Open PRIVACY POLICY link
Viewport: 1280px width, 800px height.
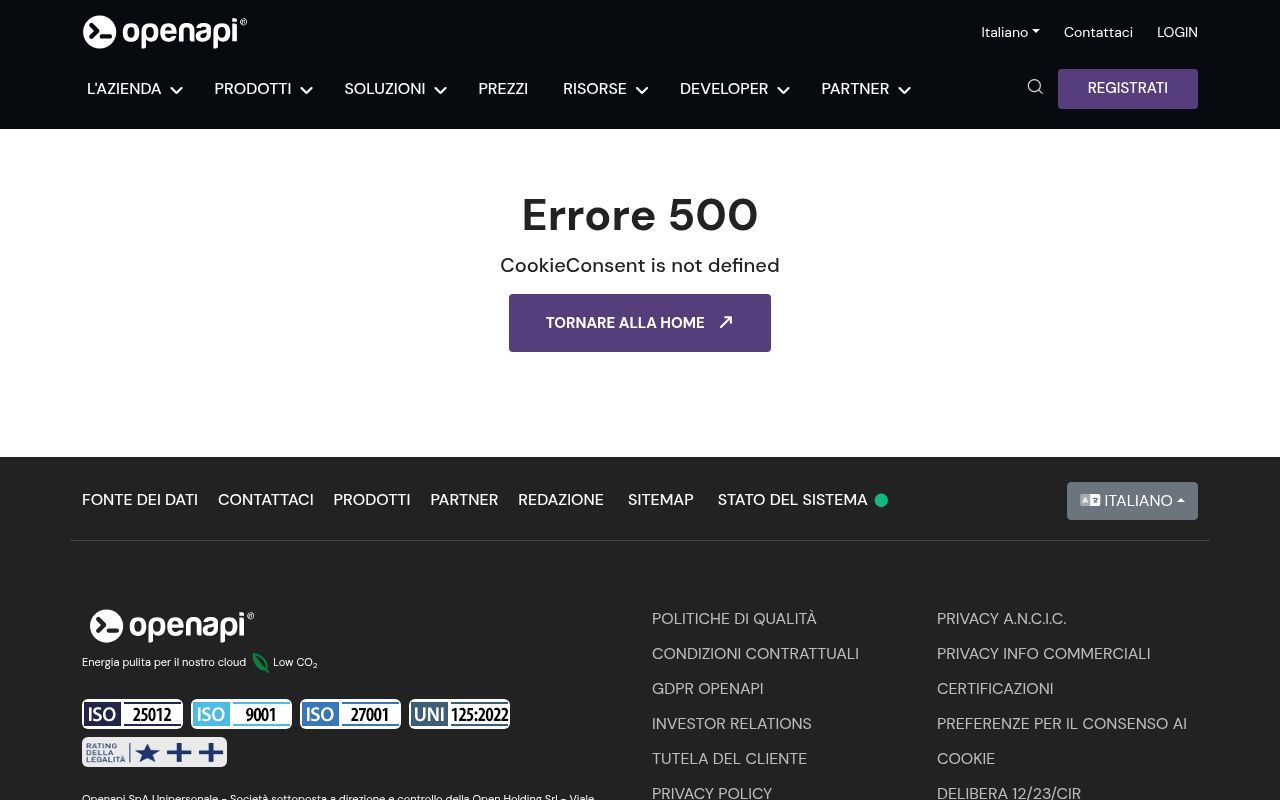pyautogui.click(x=712, y=793)
